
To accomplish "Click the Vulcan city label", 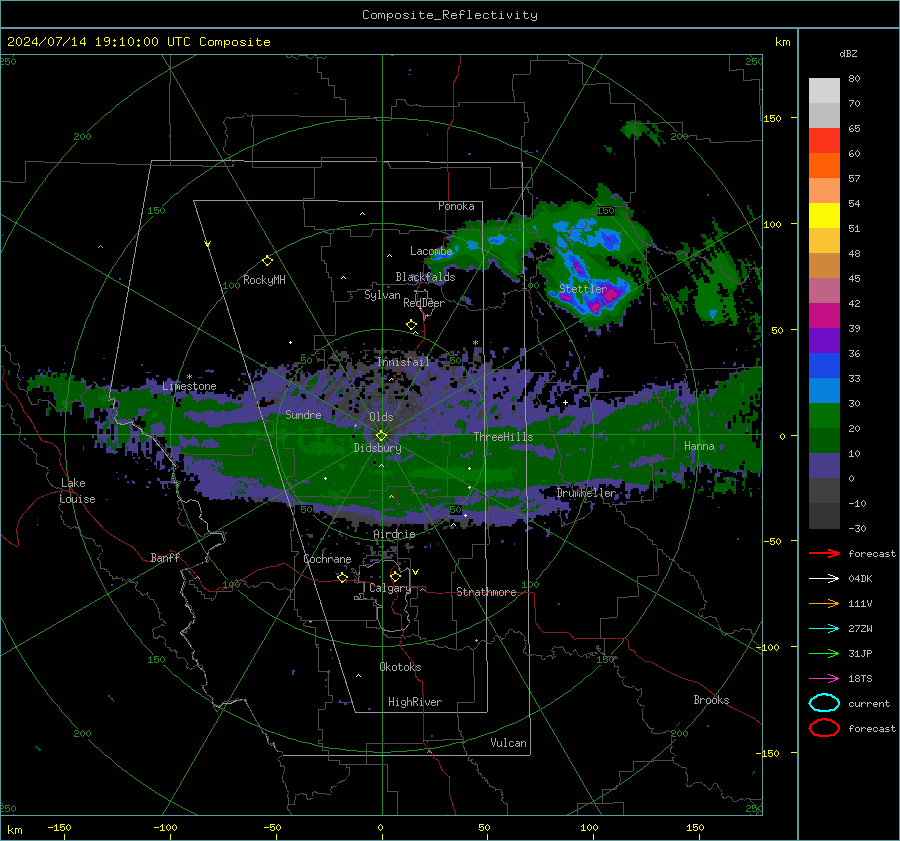I will pyautogui.click(x=509, y=743).
